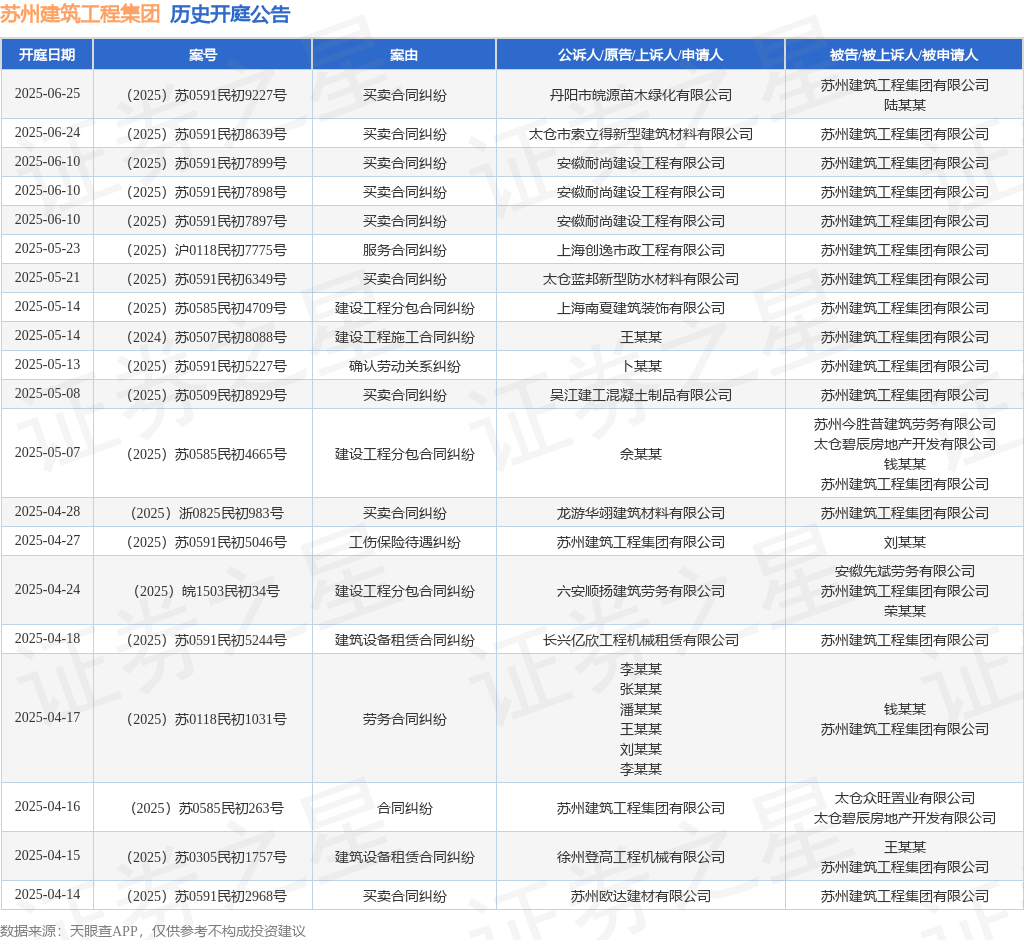
Task: Click case number 苏0585民初4709号
Action: [x=206, y=308]
